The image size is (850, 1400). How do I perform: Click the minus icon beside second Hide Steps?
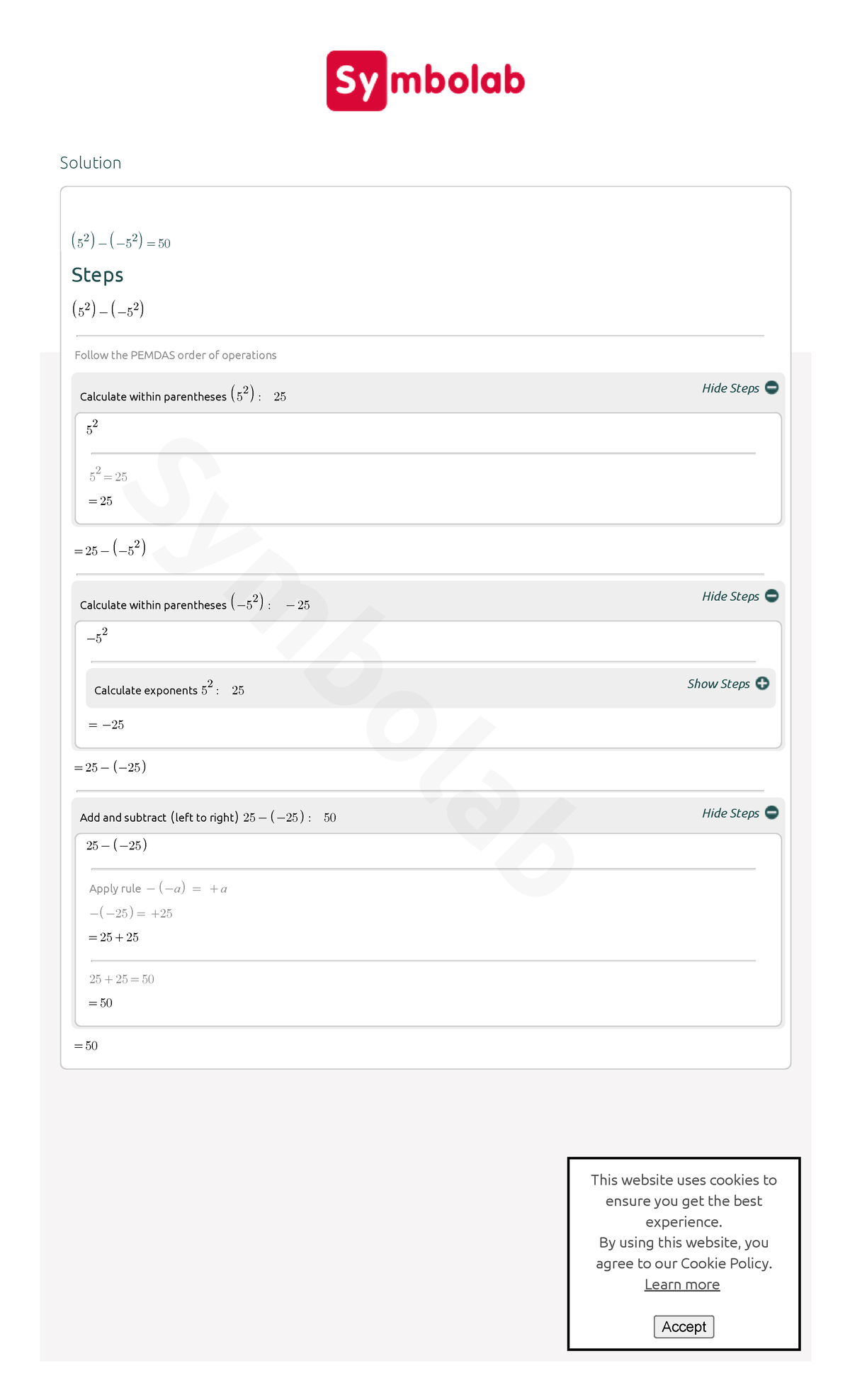[x=771, y=596]
